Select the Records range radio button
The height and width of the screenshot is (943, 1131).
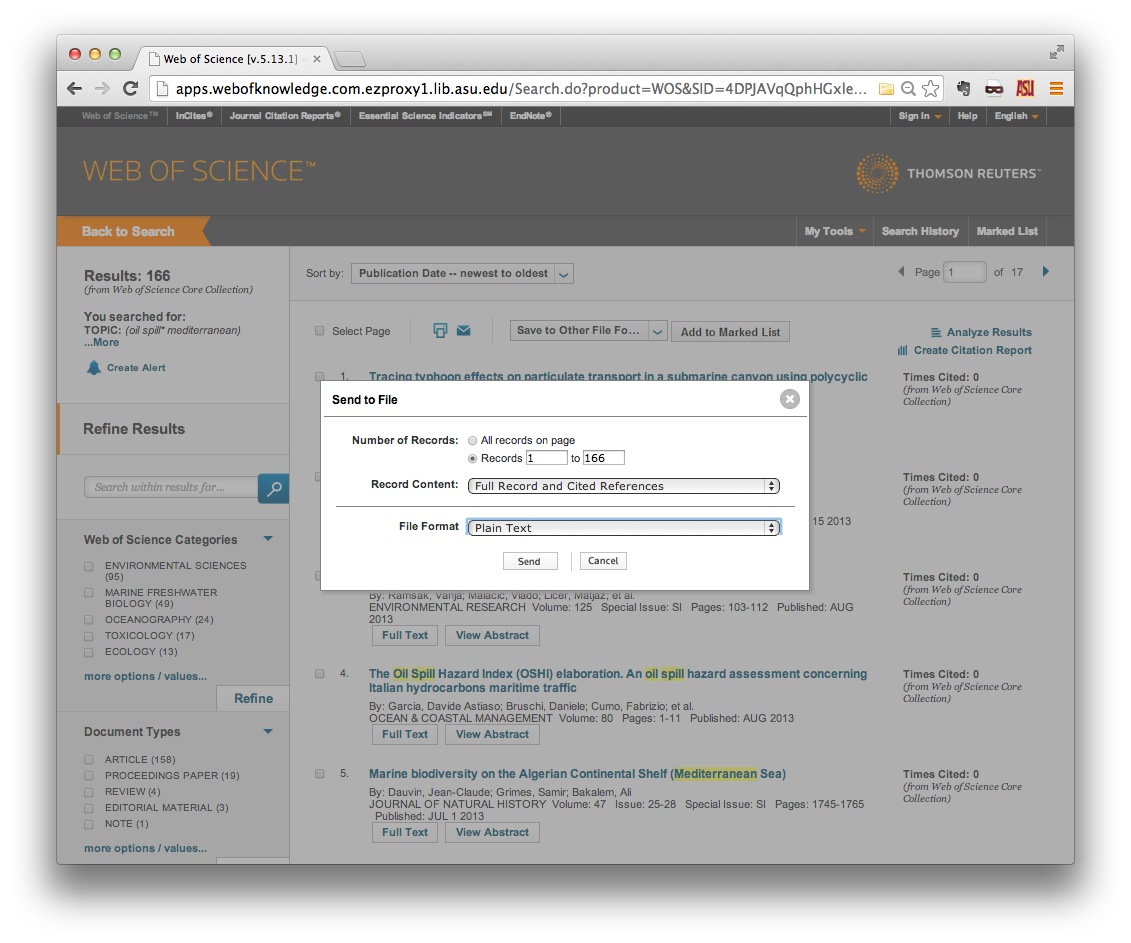472,458
